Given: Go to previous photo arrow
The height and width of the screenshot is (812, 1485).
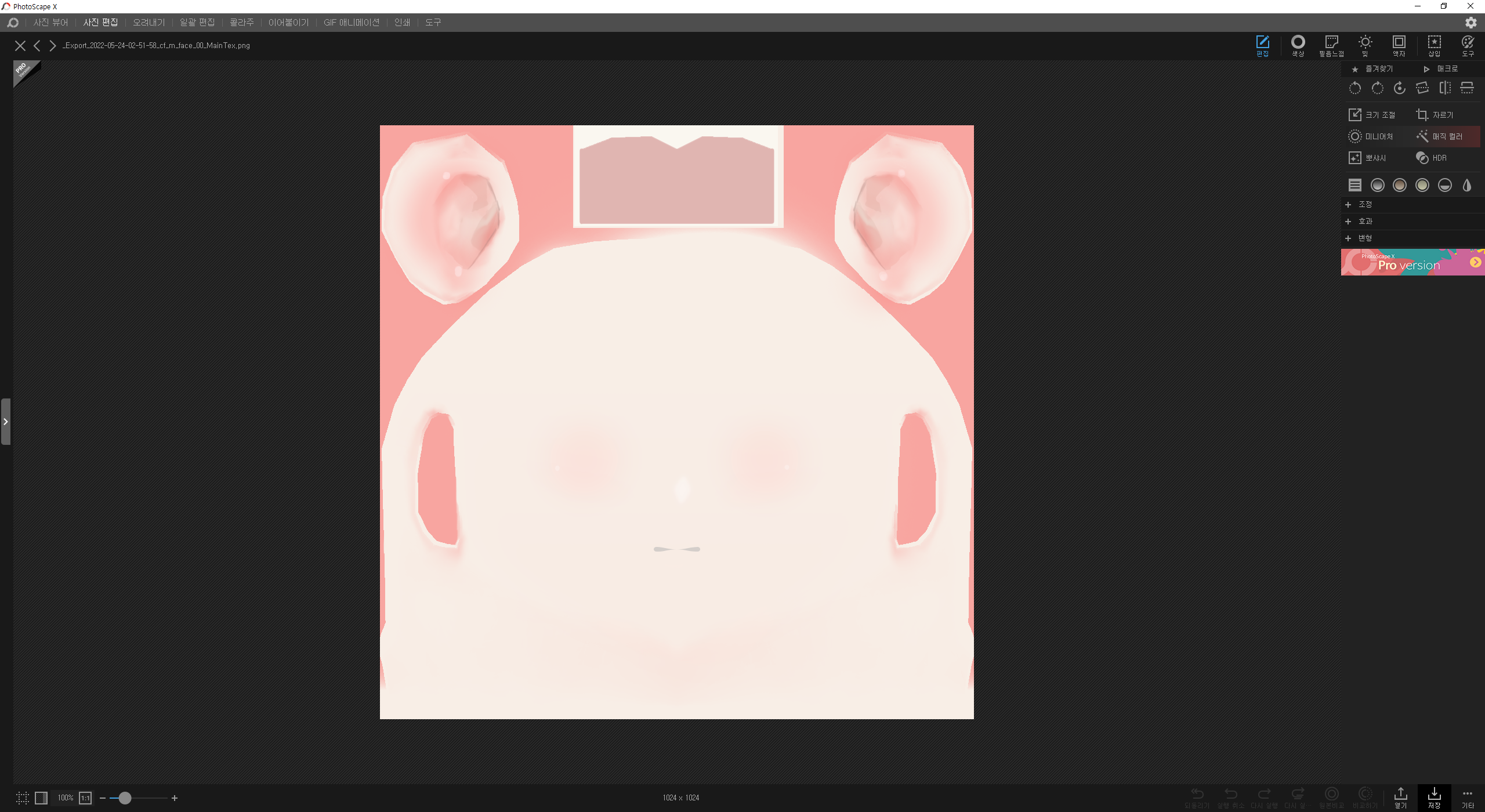Looking at the screenshot, I should [37, 46].
